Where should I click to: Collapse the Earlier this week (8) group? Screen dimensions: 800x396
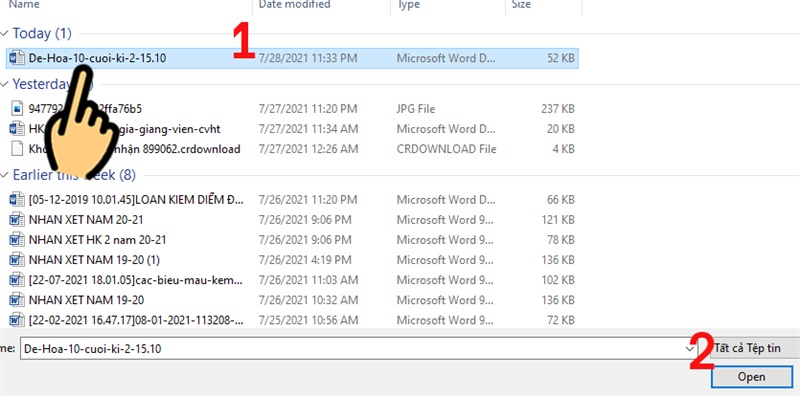click(5, 176)
